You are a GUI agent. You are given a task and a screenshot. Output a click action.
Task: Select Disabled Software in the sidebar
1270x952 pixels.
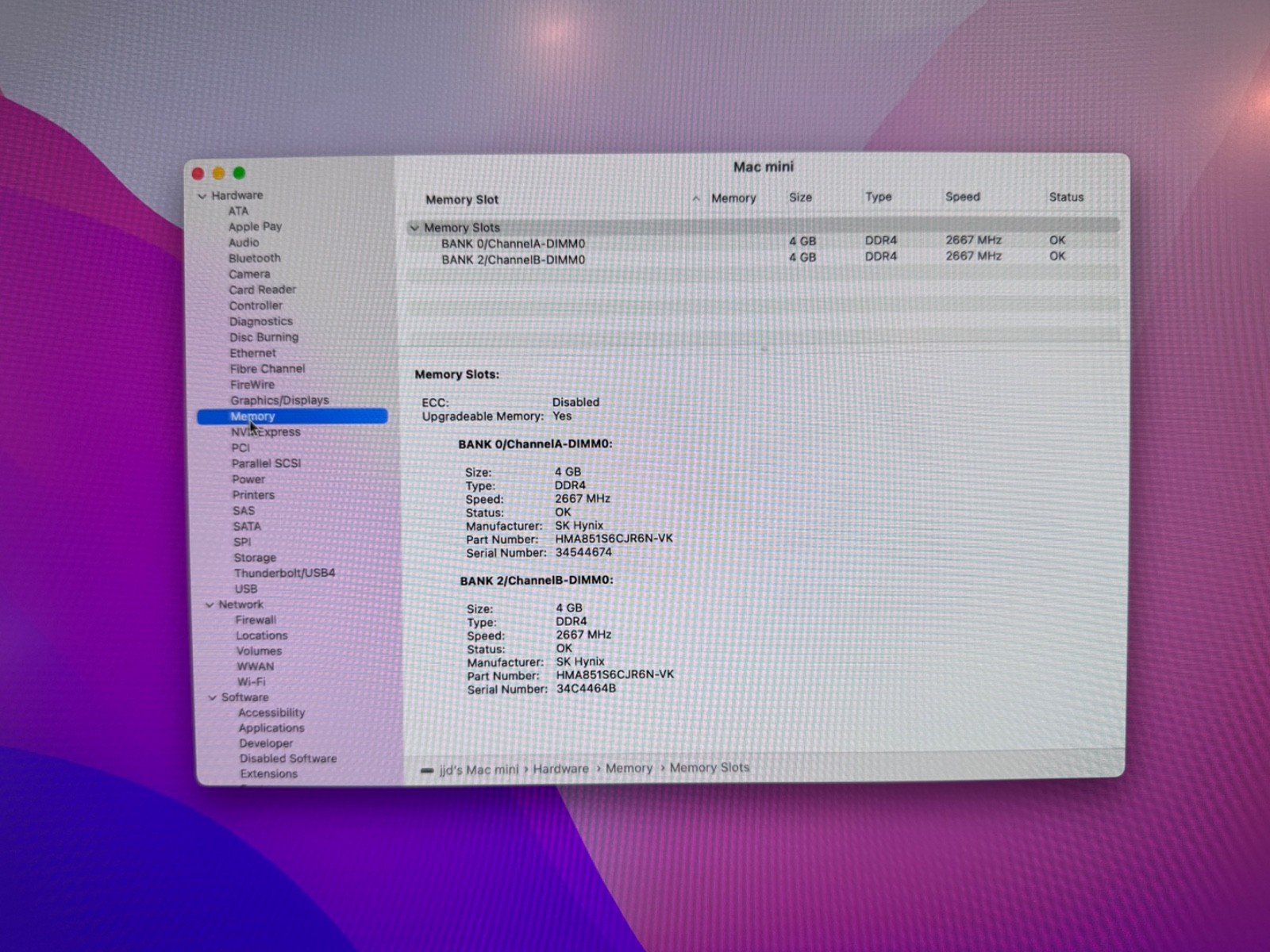(x=288, y=758)
